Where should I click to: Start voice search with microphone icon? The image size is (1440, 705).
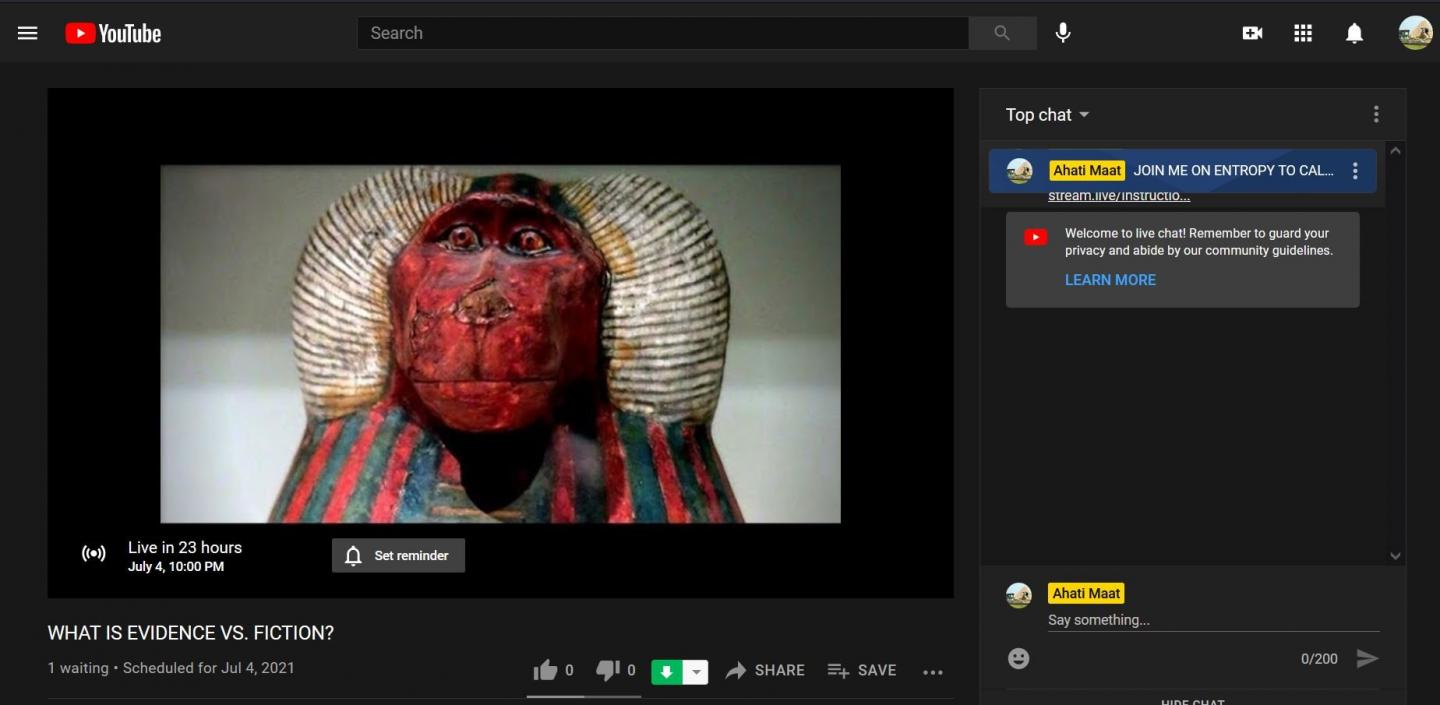tap(1063, 33)
